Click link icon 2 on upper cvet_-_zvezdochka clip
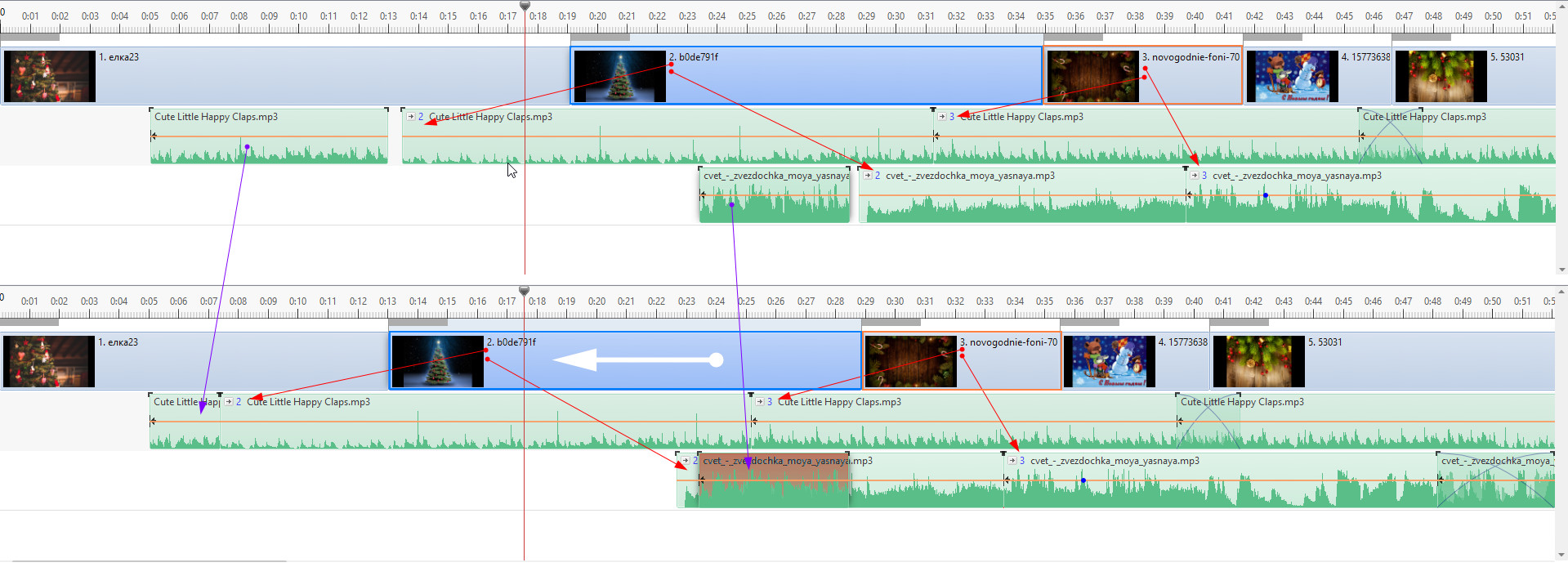The image size is (1568, 567). click(x=868, y=176)
